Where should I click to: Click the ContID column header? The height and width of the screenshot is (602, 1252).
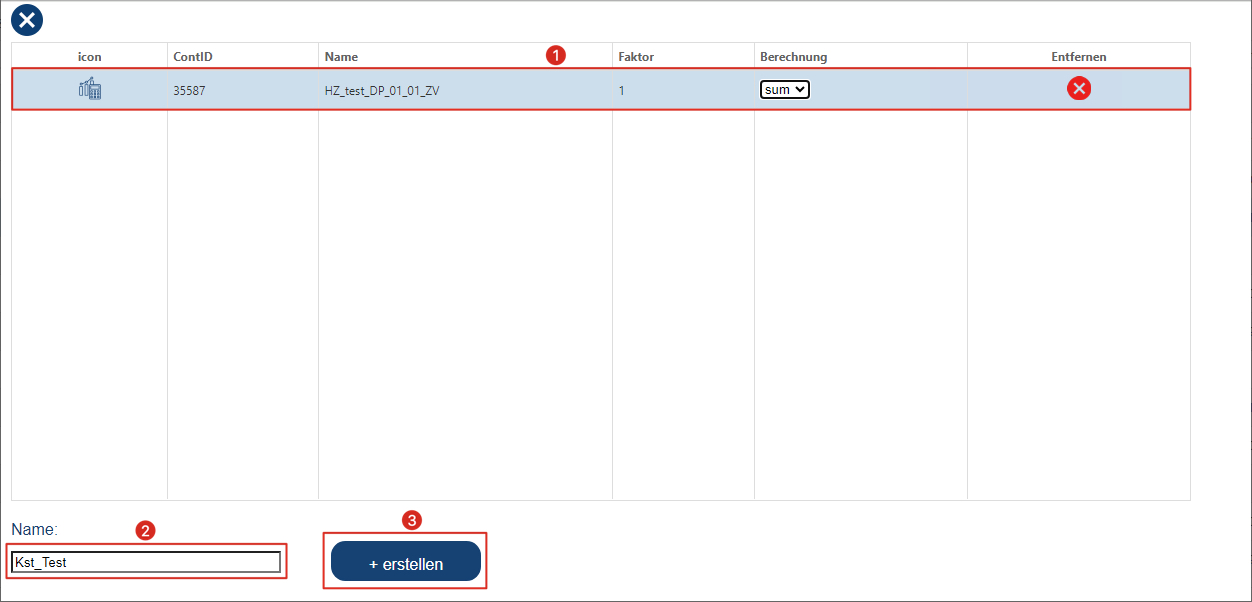pyautogui.click(x=193, y=57)
